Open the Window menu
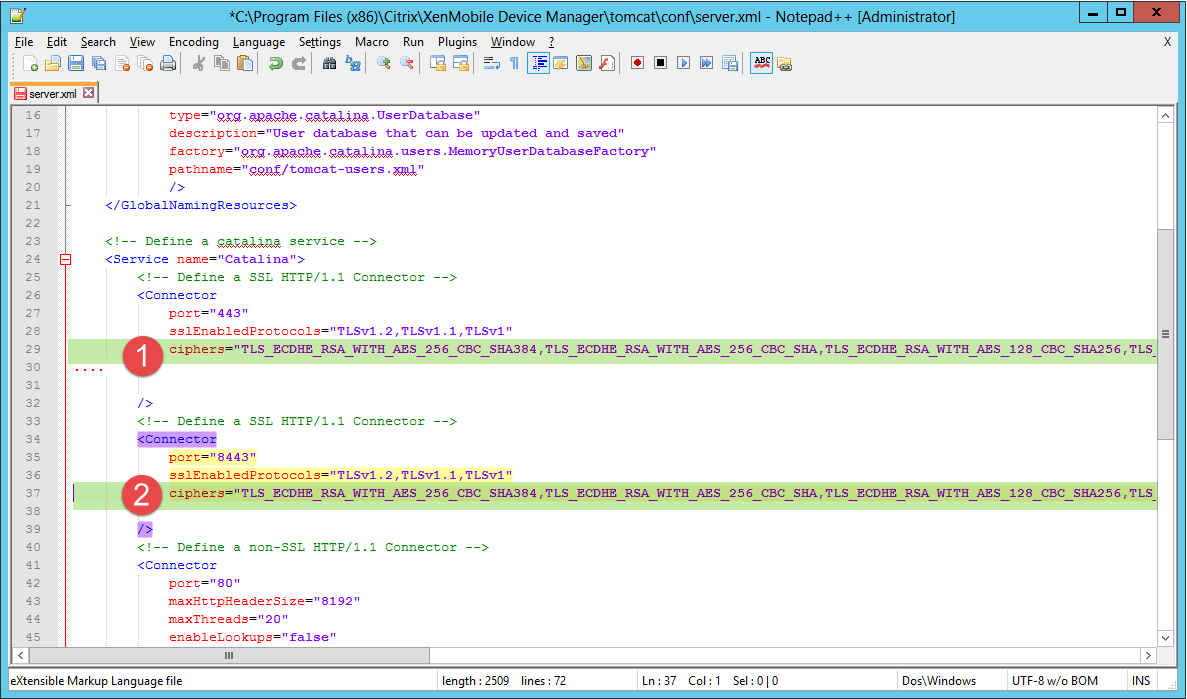Image resolution: width=1187 pixels, height=699 pixels. coord(512,42)
